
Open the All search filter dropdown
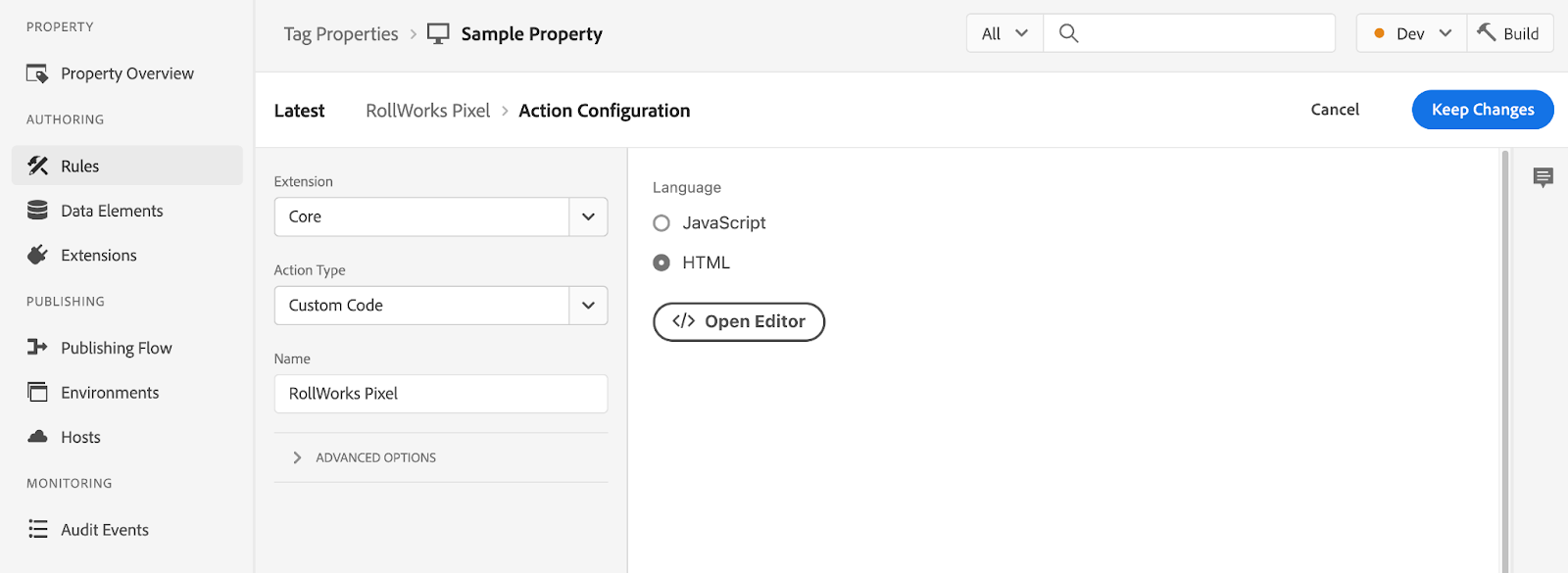pyautogui.click(x=1004, y=33)
